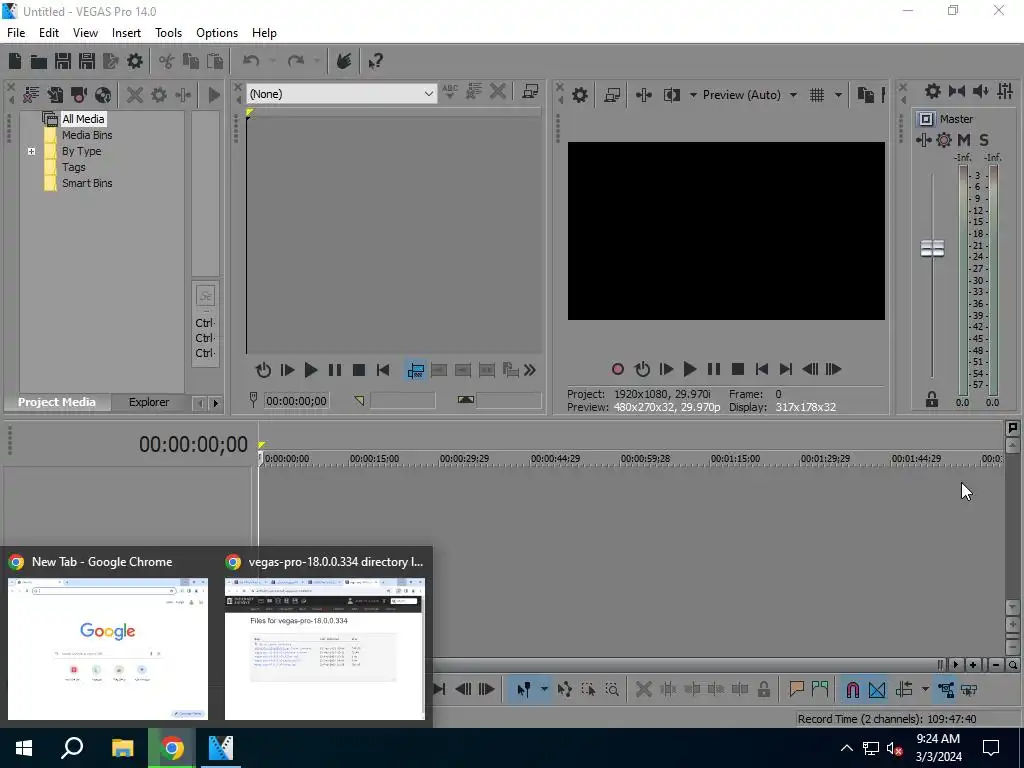Click the Master FX icon

pos(923,140)
